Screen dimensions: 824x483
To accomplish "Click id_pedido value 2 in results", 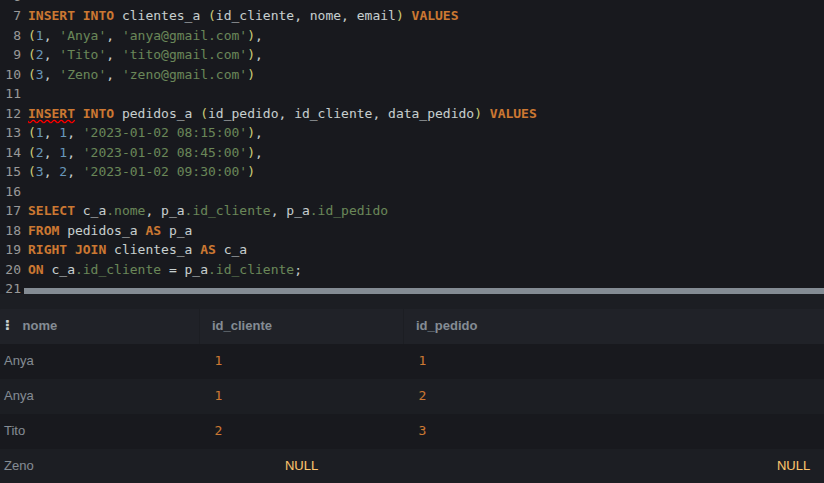I will [x=422, y=396].
